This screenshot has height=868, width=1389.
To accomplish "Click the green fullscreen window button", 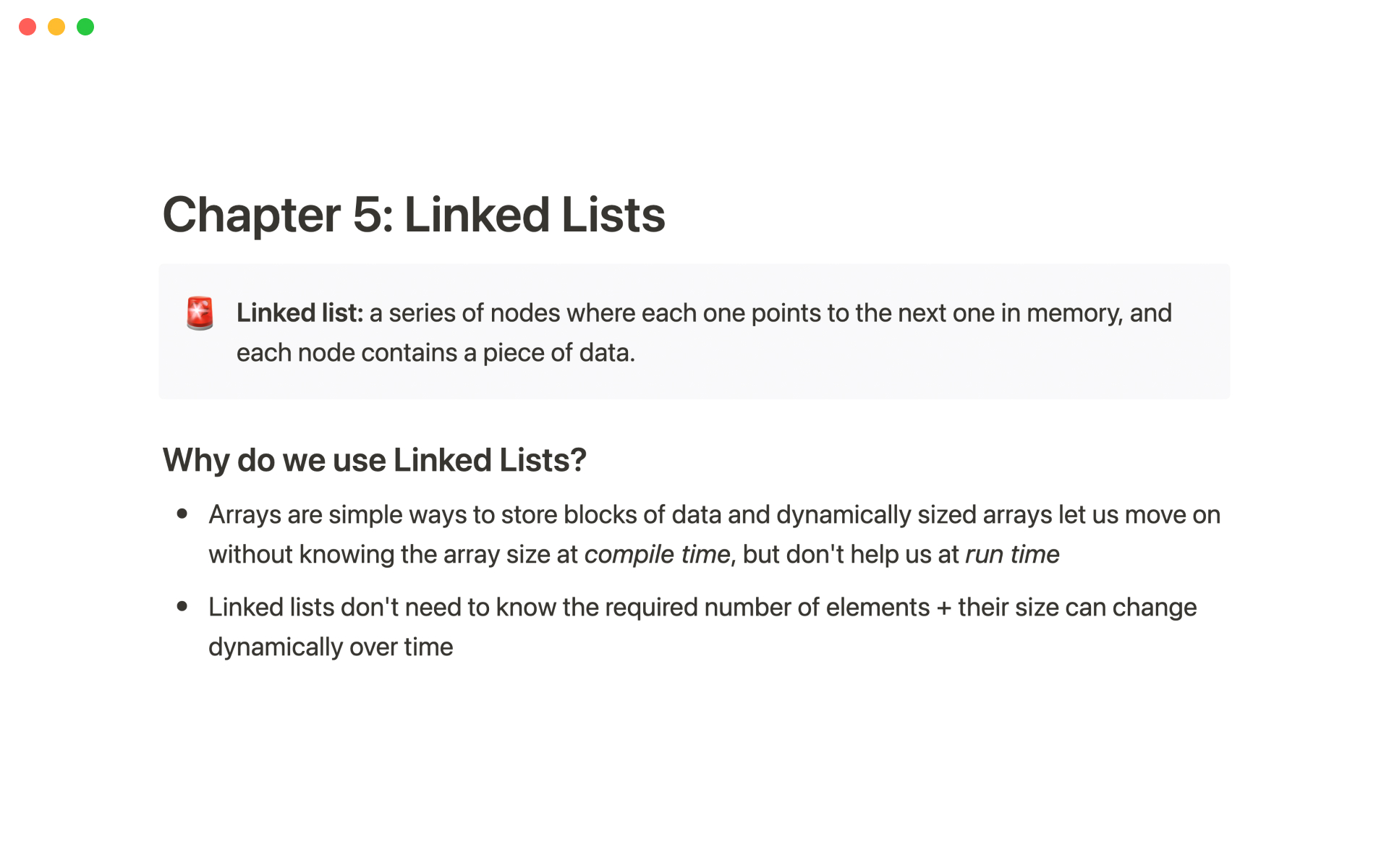I will click(85, 27).
